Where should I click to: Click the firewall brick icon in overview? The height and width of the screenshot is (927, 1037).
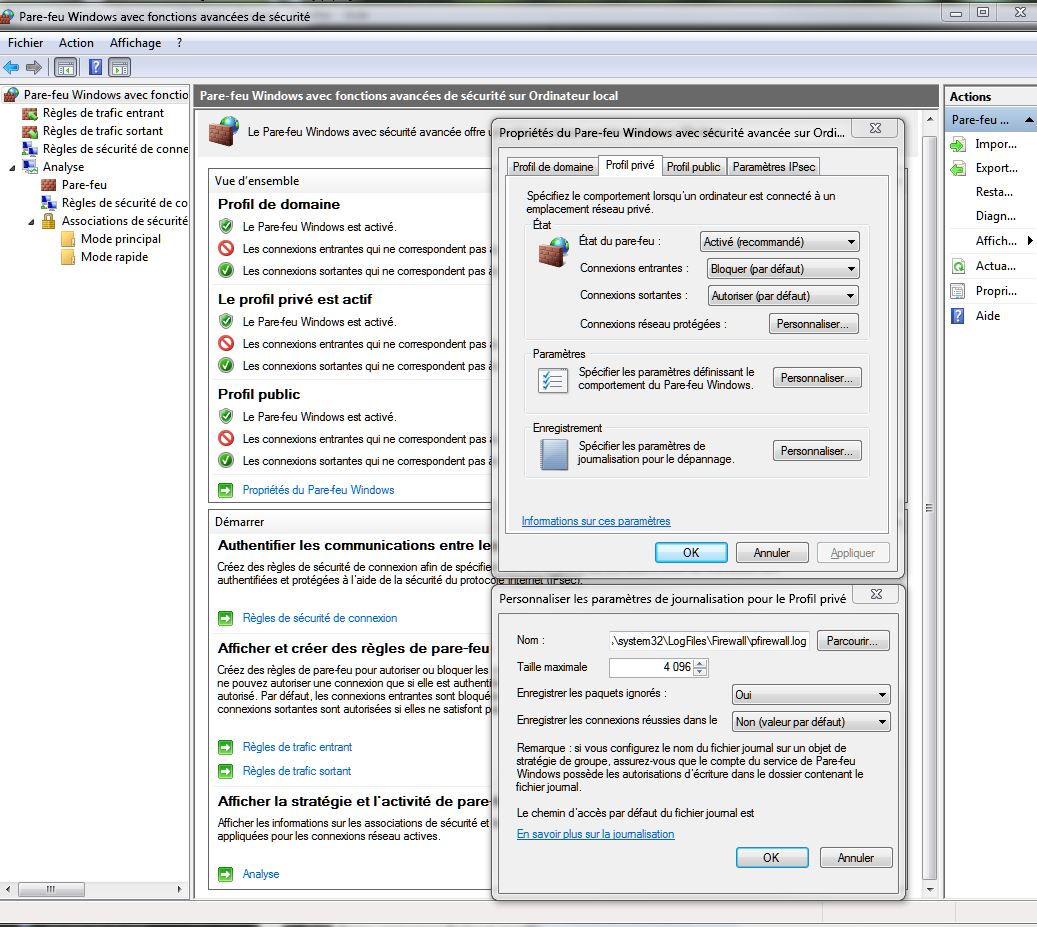point(224,132)
